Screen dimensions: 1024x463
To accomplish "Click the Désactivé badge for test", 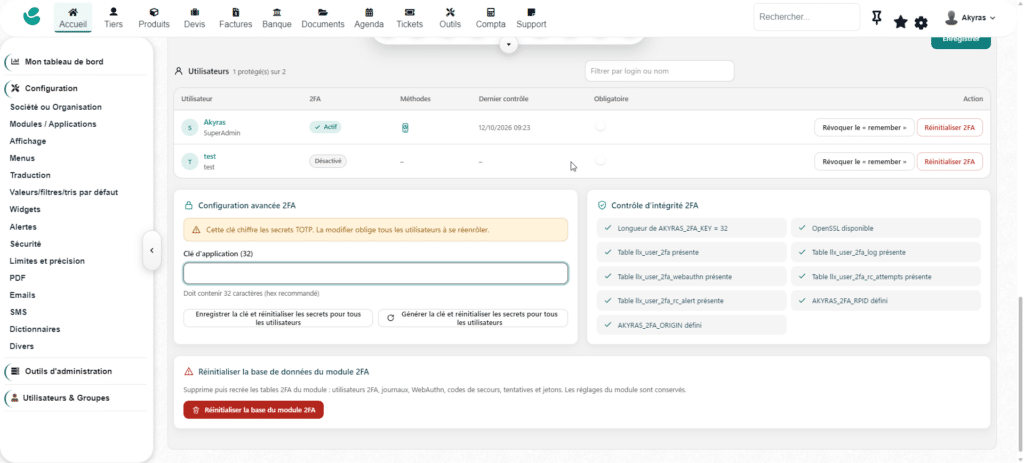I will point(328,161).
